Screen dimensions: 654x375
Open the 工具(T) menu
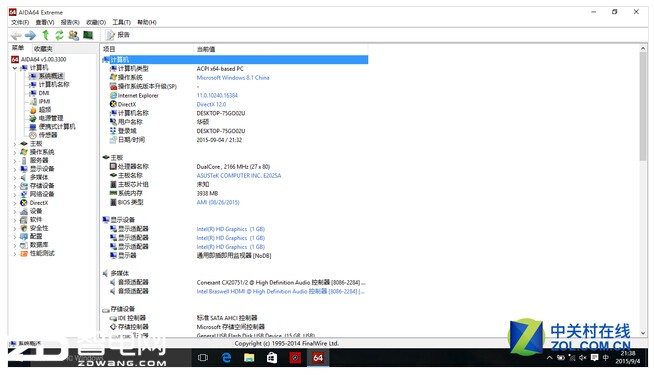(x=121, y=22)
